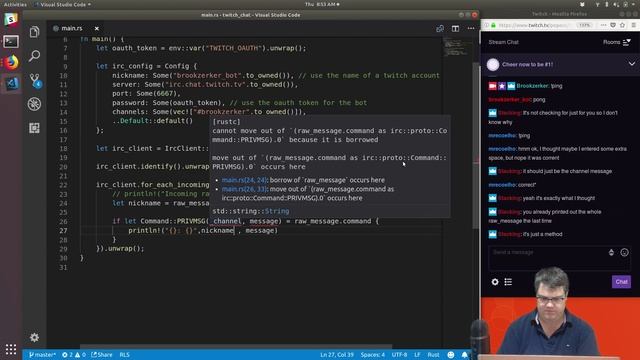Open the Manage gear in VS Code
This screenshot has height=360, width=640.
pyautogui.click(x=34, y=337)
